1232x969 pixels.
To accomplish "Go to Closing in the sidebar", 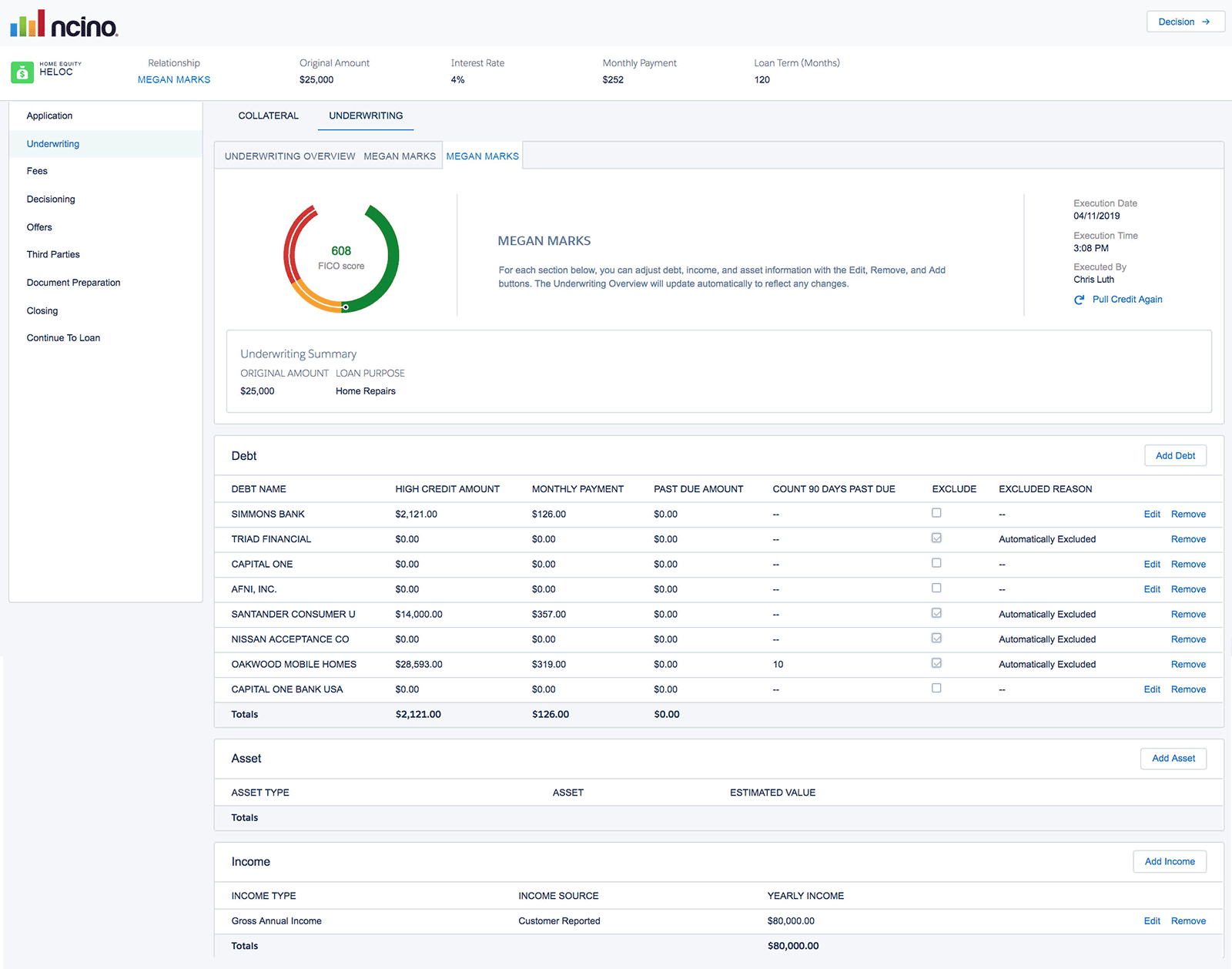I will click(42, 310).
